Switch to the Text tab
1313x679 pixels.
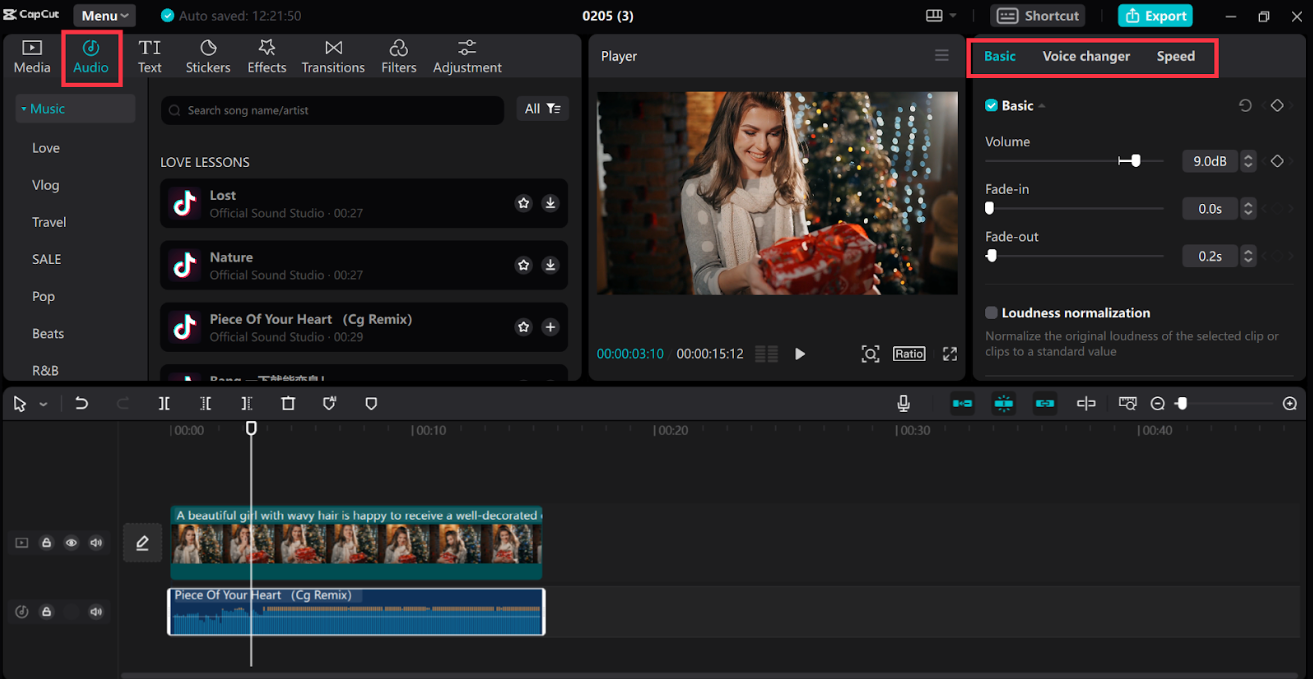pyautogui.click(x=150, y=57)
